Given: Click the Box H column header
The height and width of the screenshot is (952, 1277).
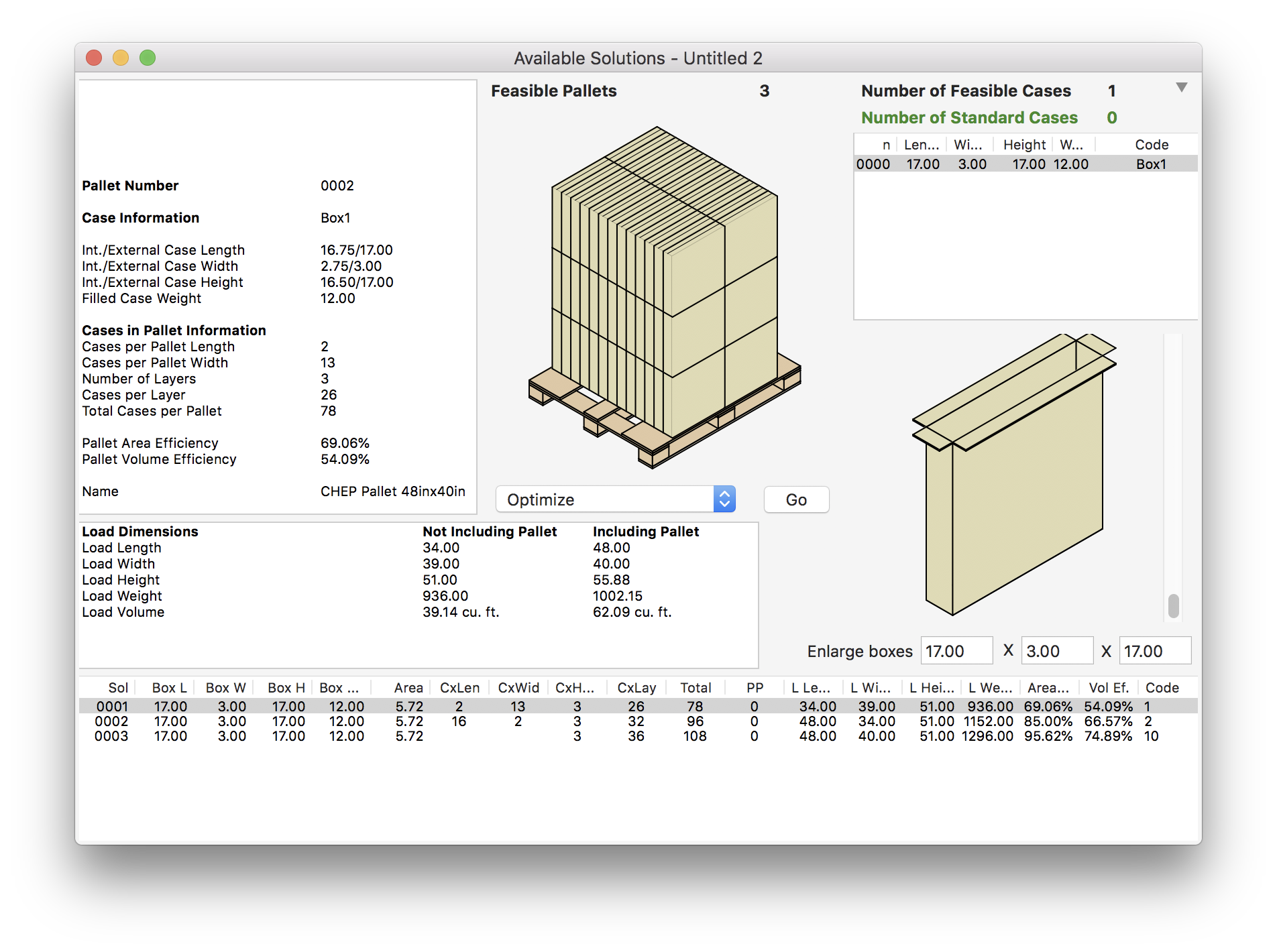Looking at the screenshot, I should [x=286, y=688].
